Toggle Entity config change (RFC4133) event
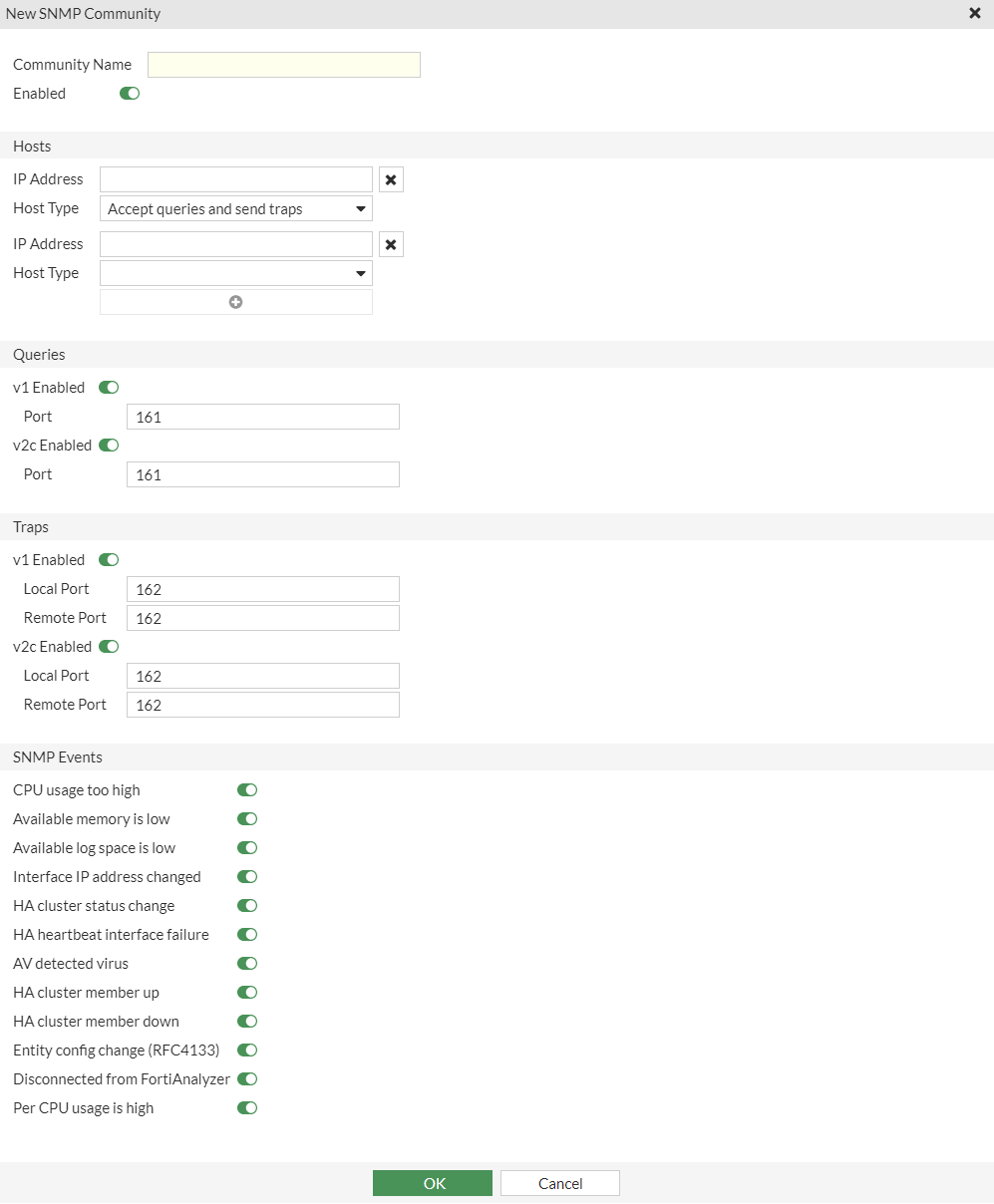Screen dimensions: 994x1204 [247, 1051]
